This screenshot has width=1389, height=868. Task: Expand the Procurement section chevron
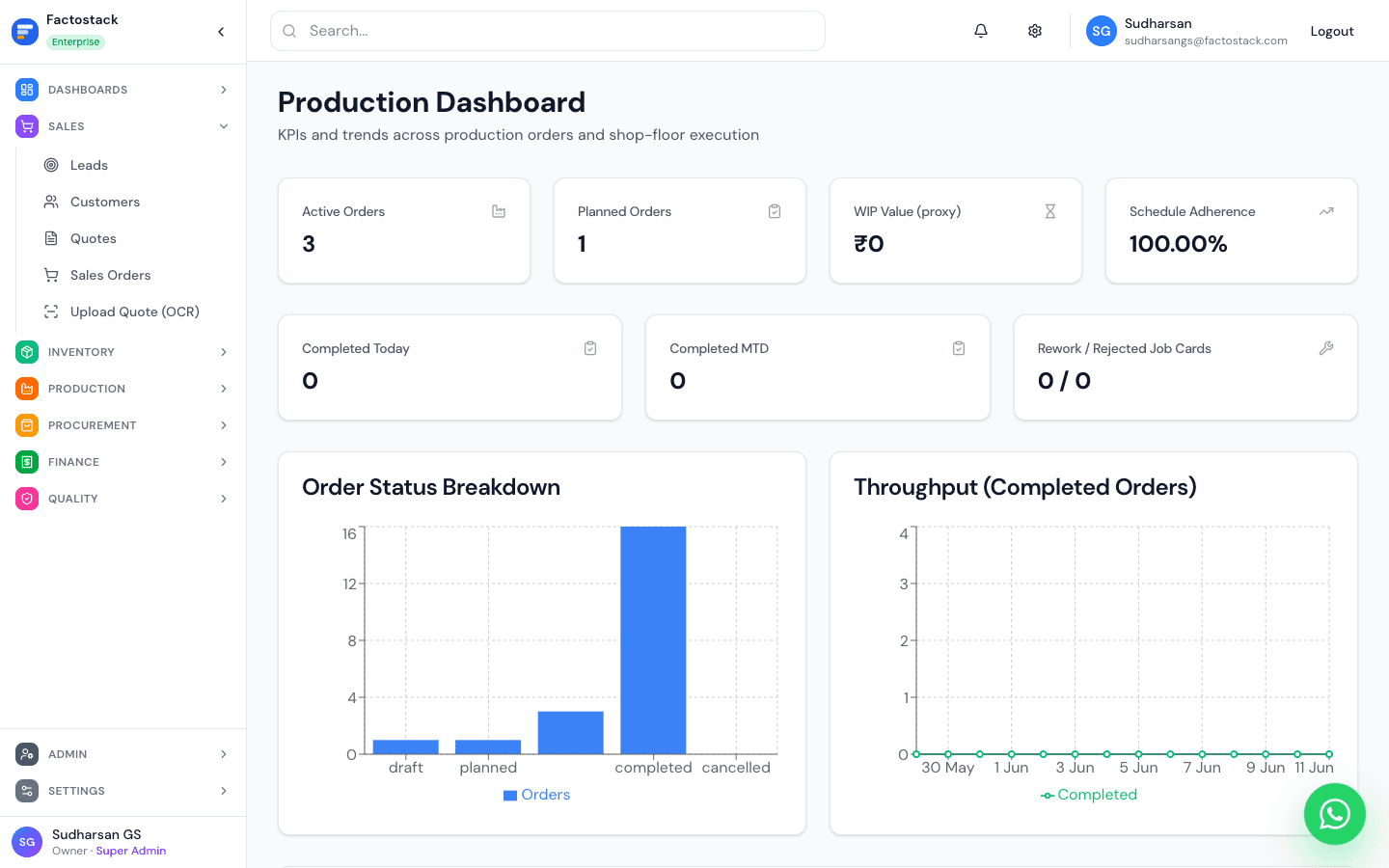pyautogui.click(x=224, y=425)
